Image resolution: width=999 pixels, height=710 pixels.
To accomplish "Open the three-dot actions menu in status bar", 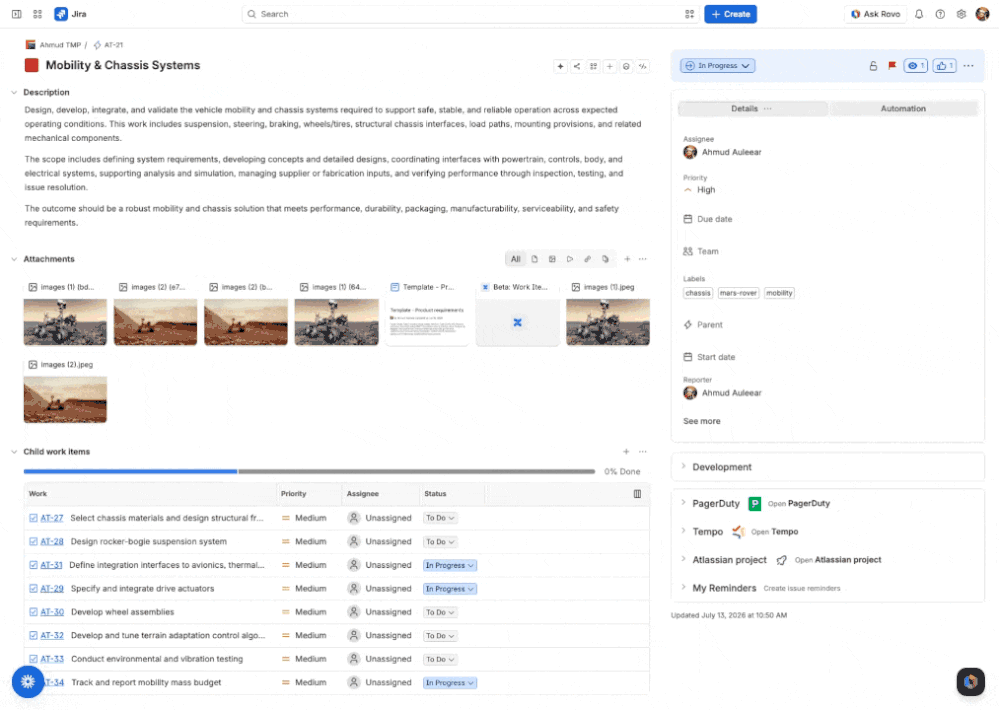I will click(x=968, y=66).
